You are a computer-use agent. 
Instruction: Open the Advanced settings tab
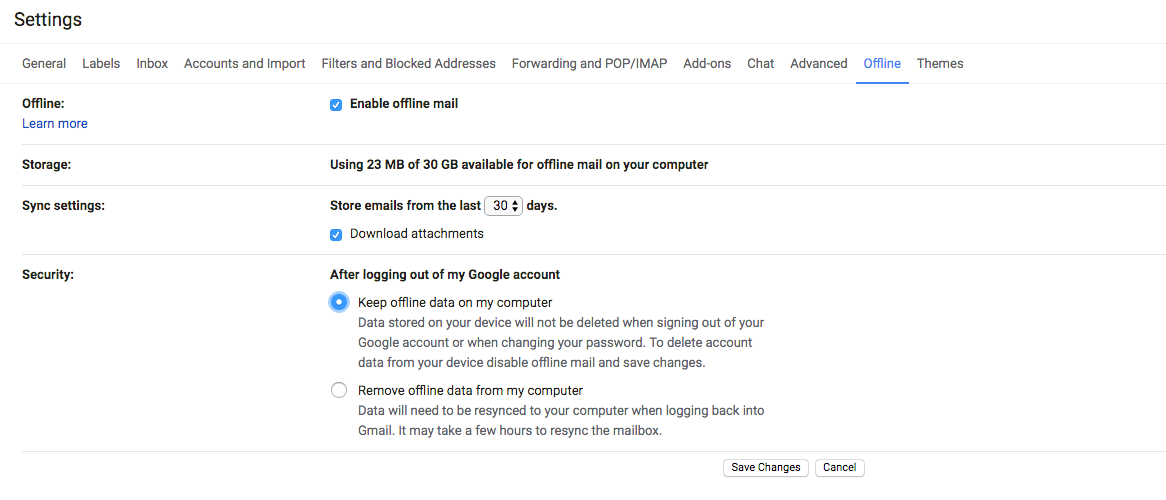(x=819, y=64)
